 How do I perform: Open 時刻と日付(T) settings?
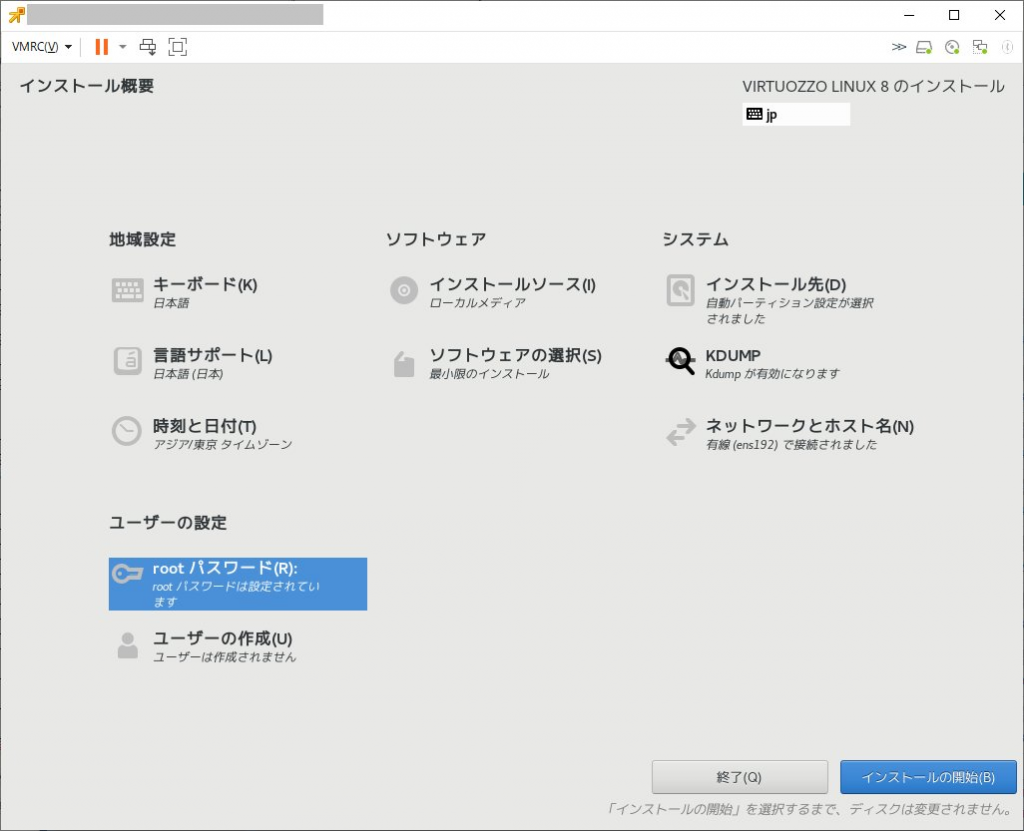click(x=204, y=426)
